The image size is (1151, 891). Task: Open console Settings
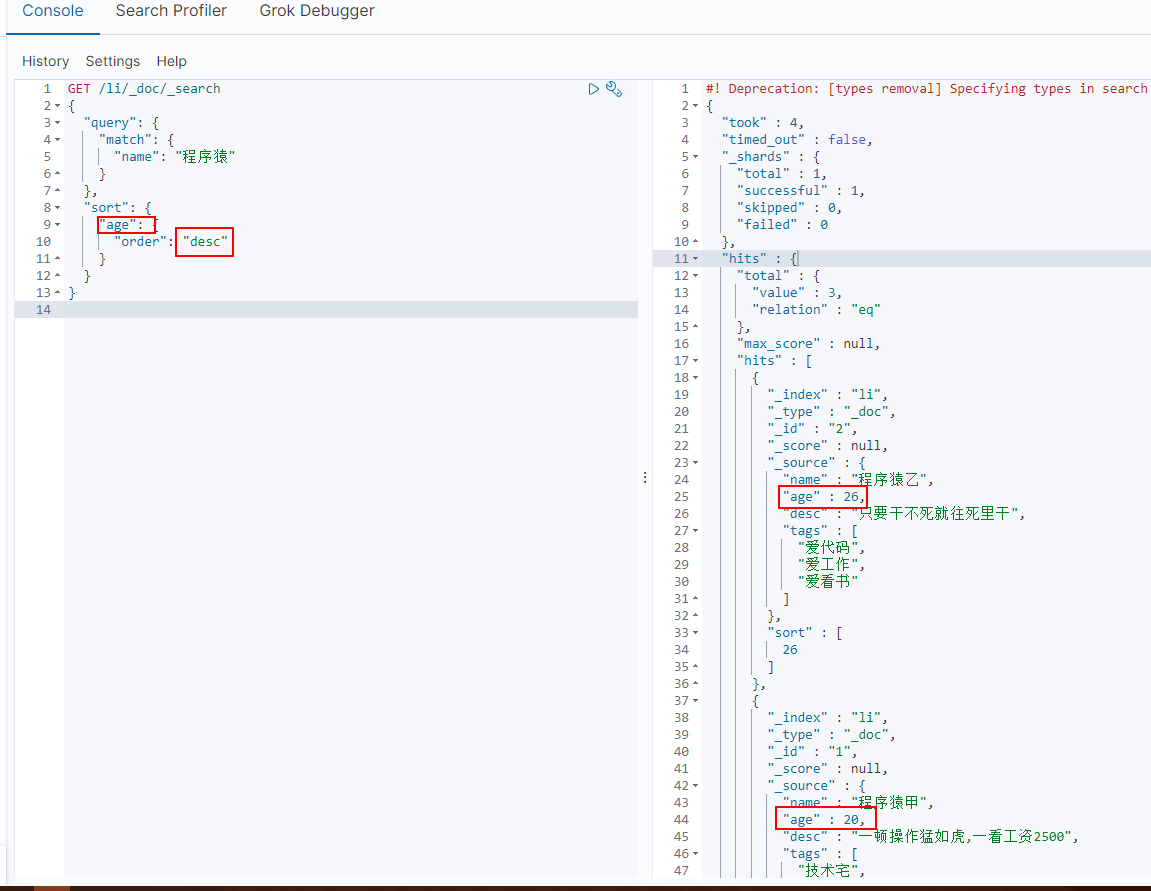point(112,61)
